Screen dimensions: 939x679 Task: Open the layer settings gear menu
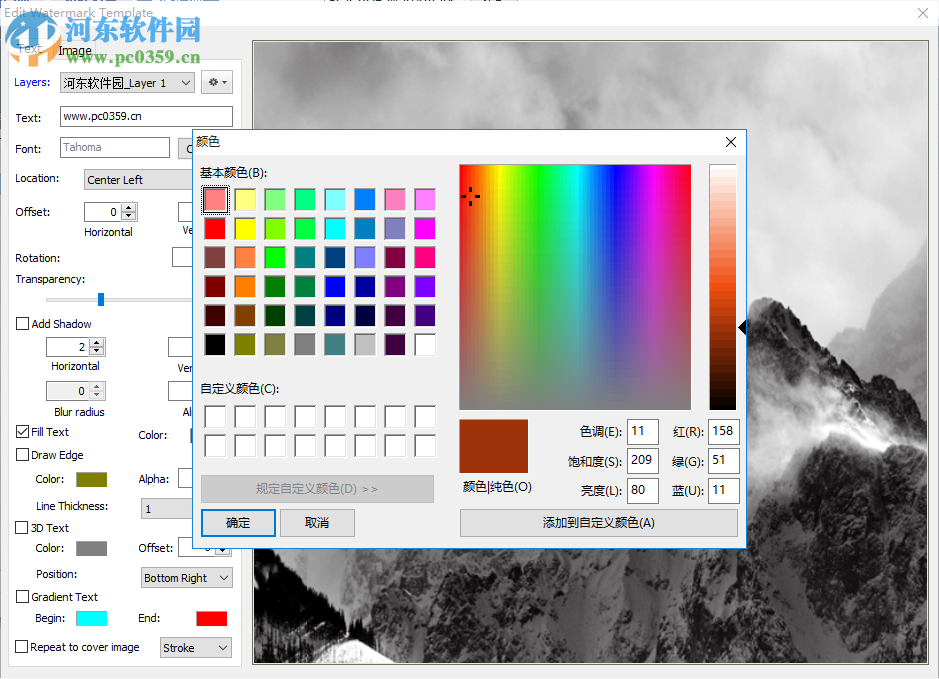(216, 82)
